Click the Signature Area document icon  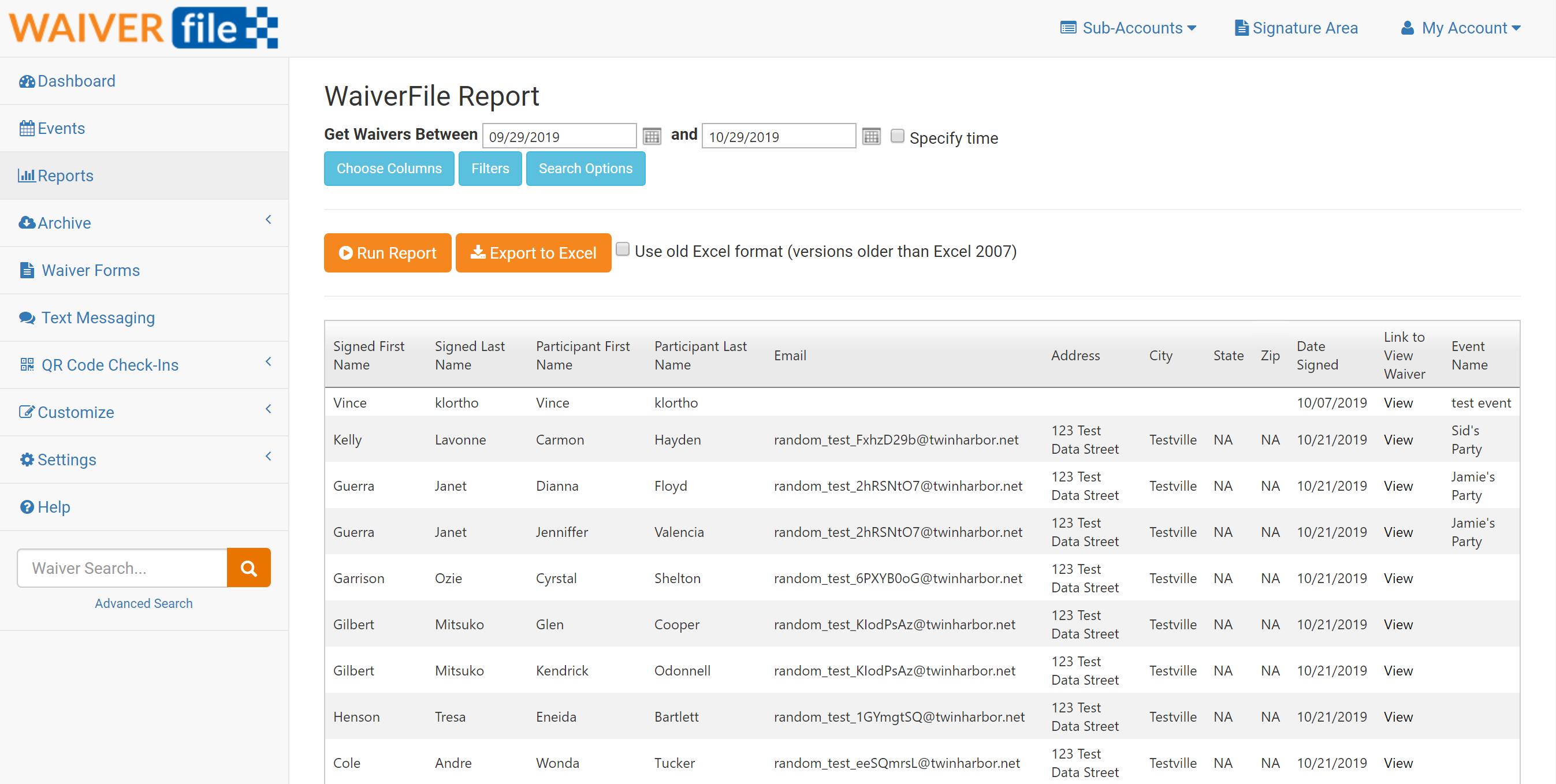[x=1241, y=28]
